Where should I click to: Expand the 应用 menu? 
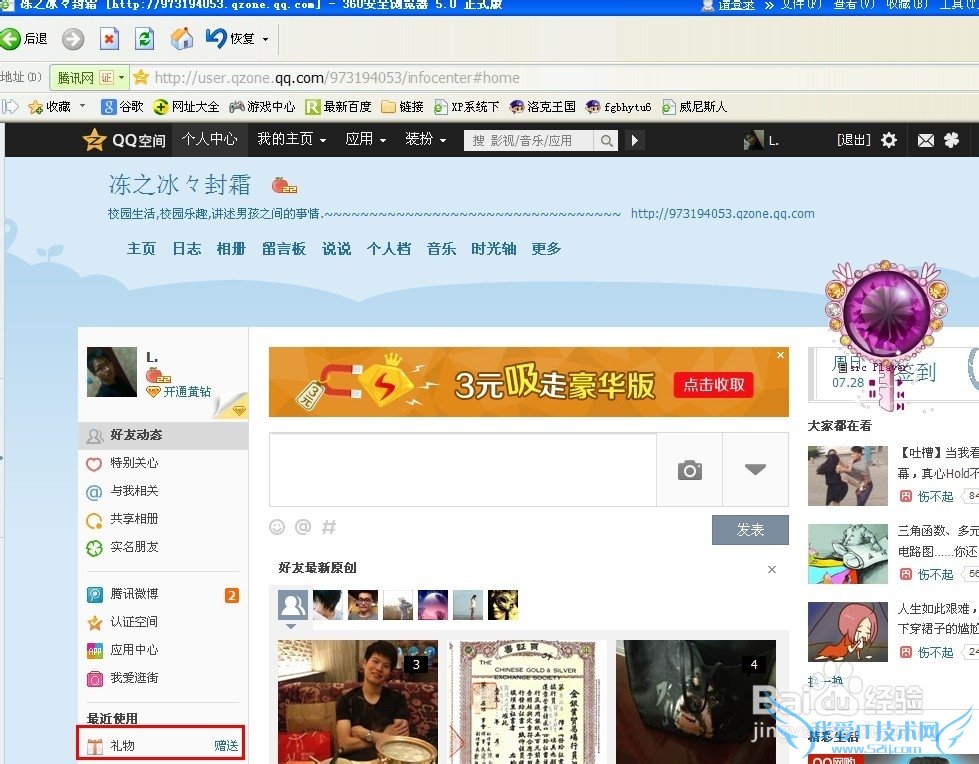pos(366,139)
